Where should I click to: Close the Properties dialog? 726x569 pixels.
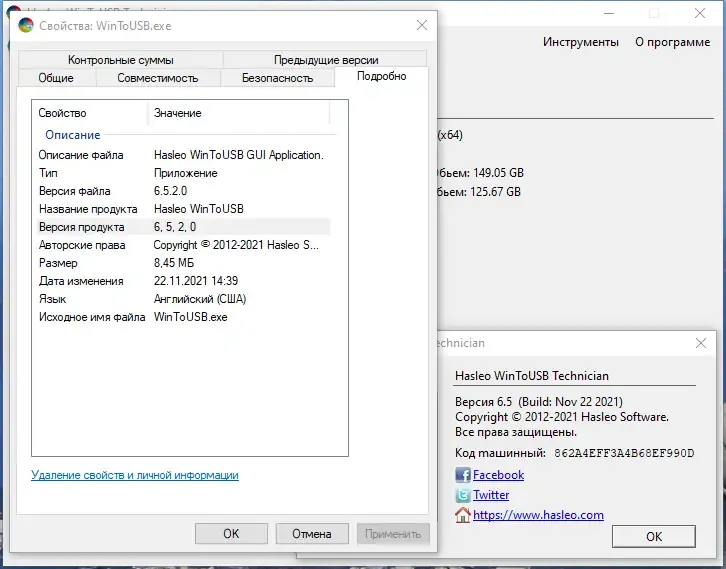click(x=422, y=25)
